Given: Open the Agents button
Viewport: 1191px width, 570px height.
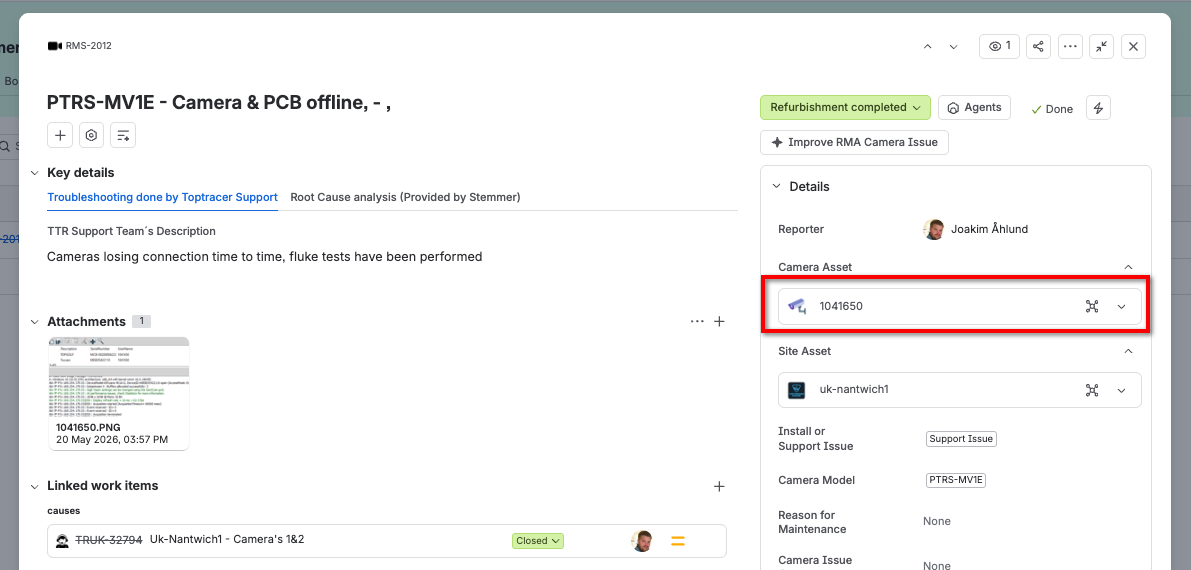Looking at the screenshot, I should [975, 108].
